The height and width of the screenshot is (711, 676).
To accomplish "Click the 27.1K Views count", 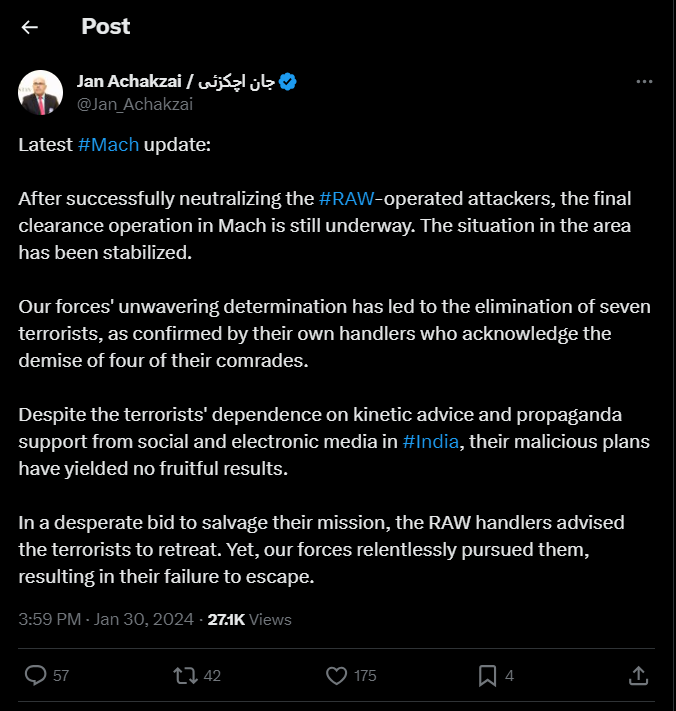I will click(x=250, y=619).
